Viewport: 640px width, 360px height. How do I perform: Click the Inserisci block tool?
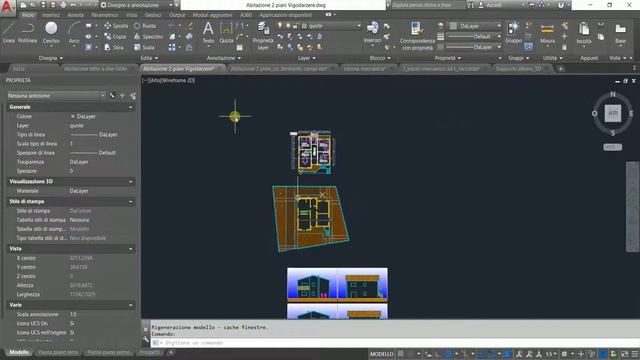(372, 33)
